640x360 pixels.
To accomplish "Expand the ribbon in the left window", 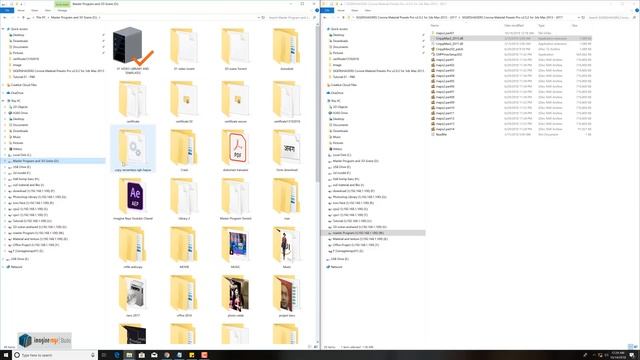I will pyautogui.click(x=313, y=10).
